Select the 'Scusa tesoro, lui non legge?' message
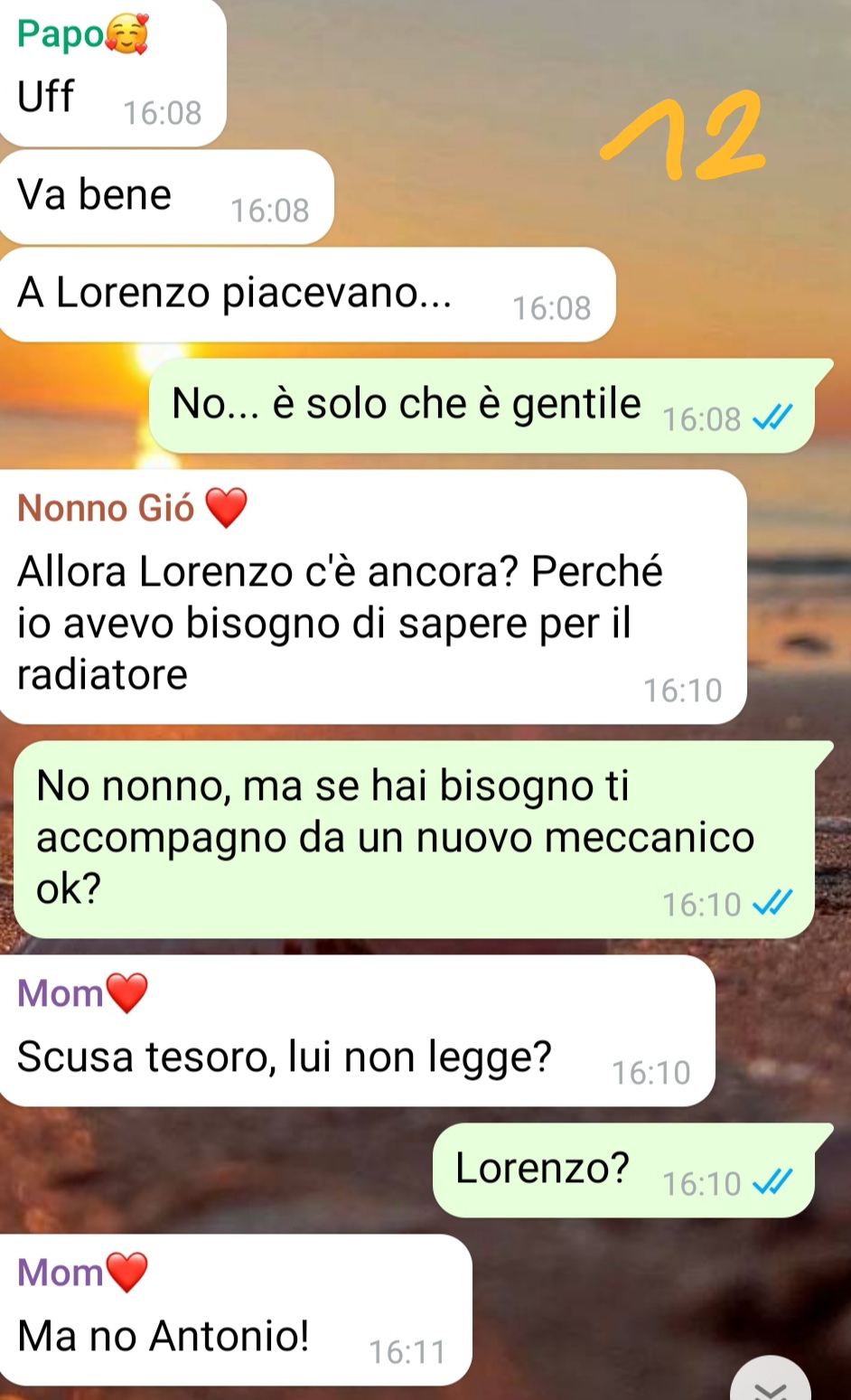Screen dimensions: 851x1400 (x=357, y=1030)
